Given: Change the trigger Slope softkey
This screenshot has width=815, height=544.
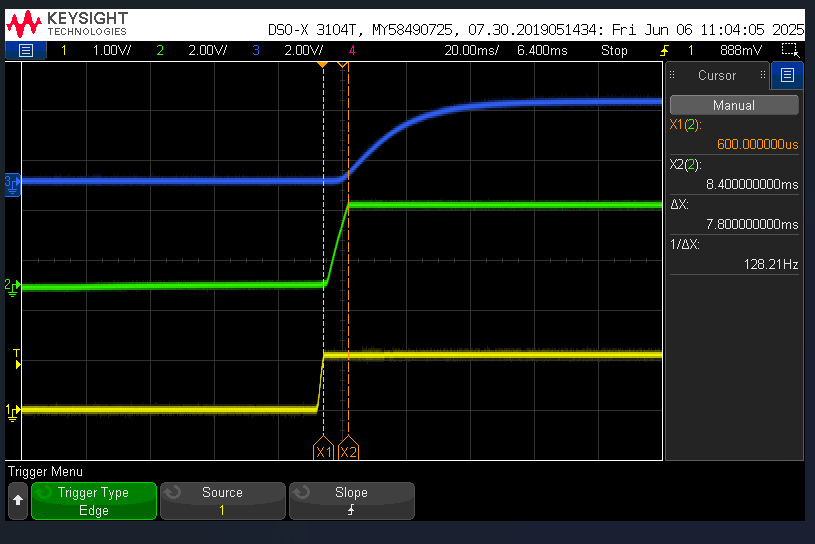Looking at the screenshot, I should tap(351, 501).
